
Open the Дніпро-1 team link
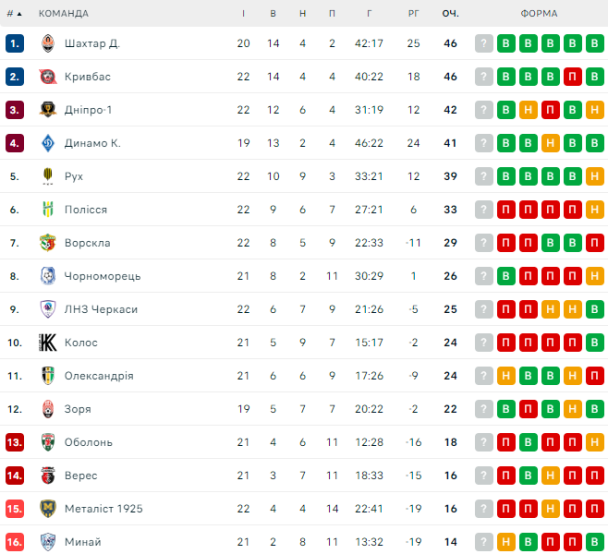(88, 110)
